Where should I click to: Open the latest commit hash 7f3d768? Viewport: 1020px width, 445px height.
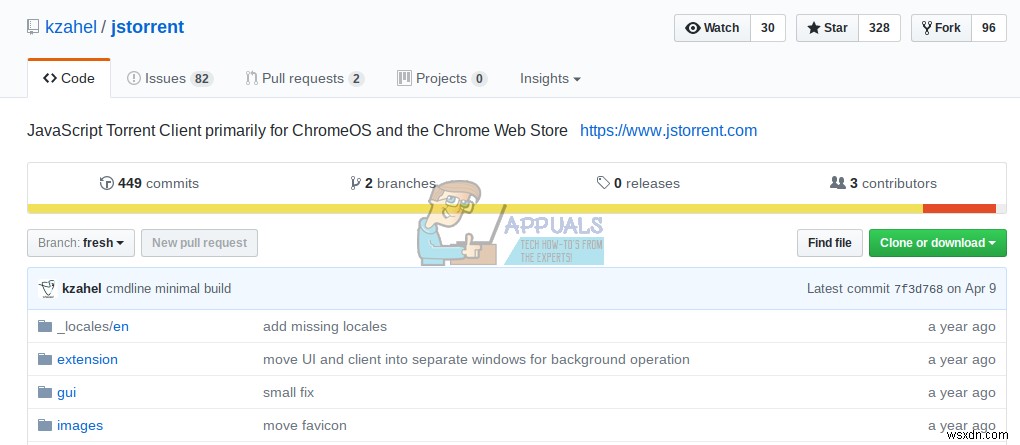(x=919, y=289)
